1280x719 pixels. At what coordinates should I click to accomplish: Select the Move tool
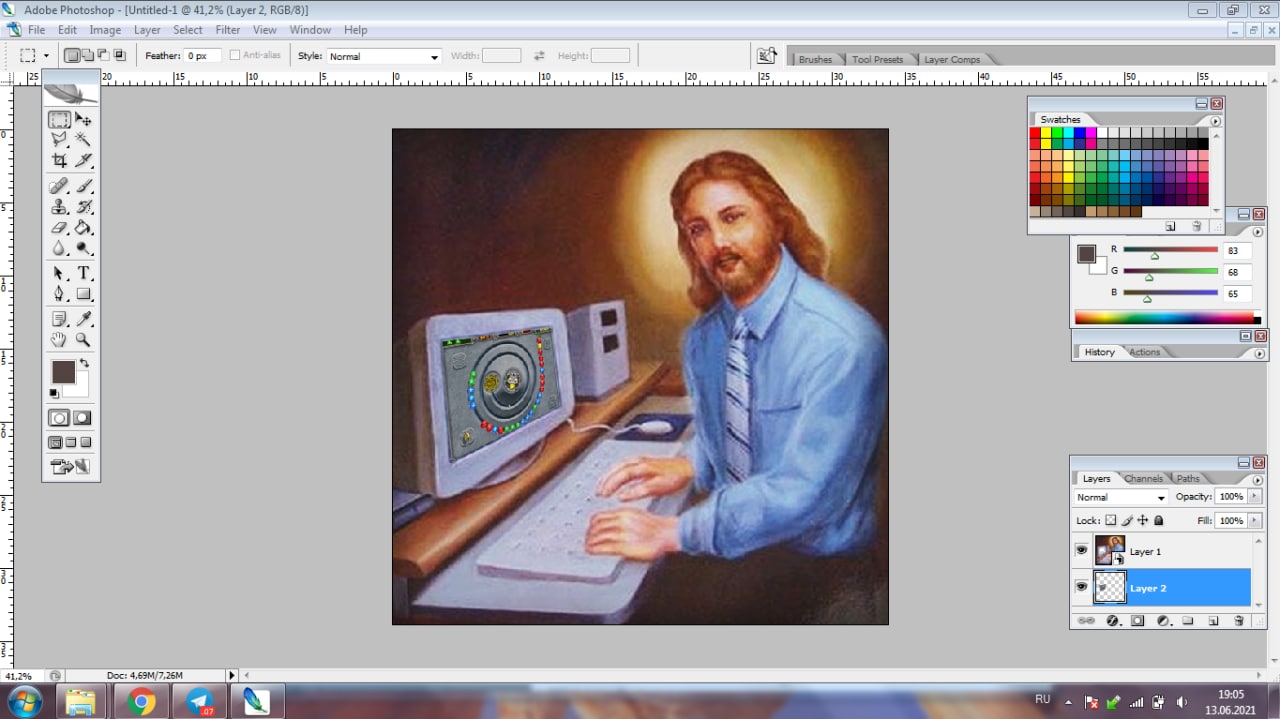point(84,119)
